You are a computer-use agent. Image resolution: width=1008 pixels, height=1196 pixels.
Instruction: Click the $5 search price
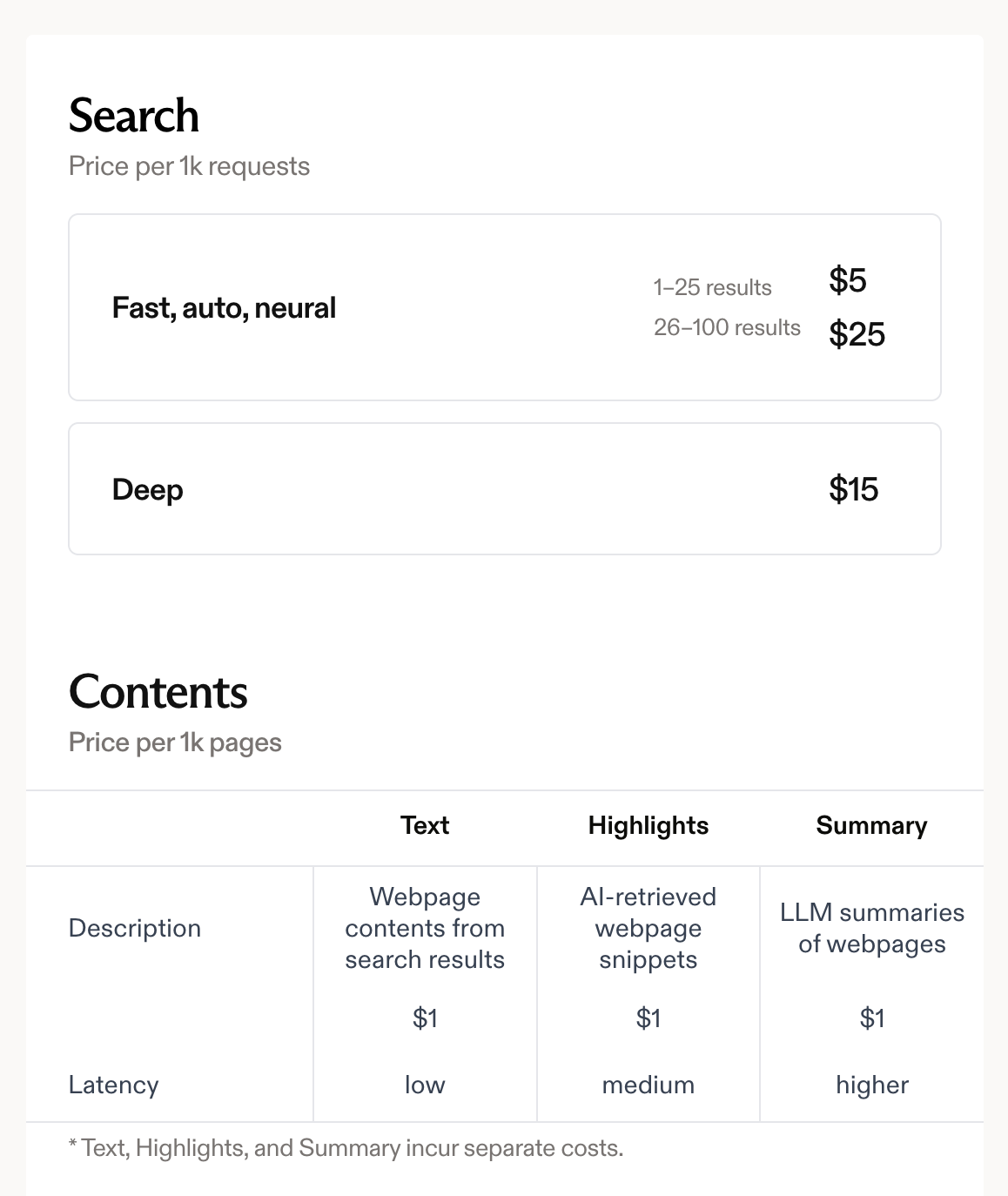(847, 280)
